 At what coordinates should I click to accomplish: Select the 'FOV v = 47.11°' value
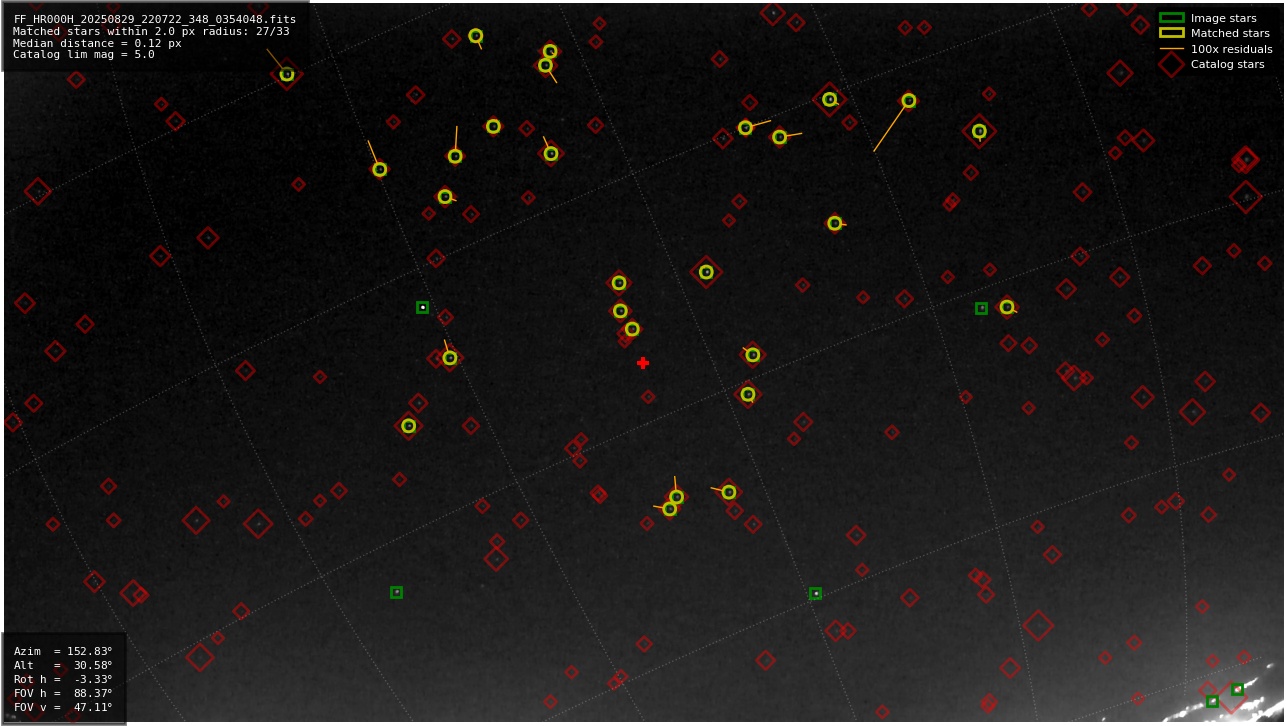tap(63, 708)
